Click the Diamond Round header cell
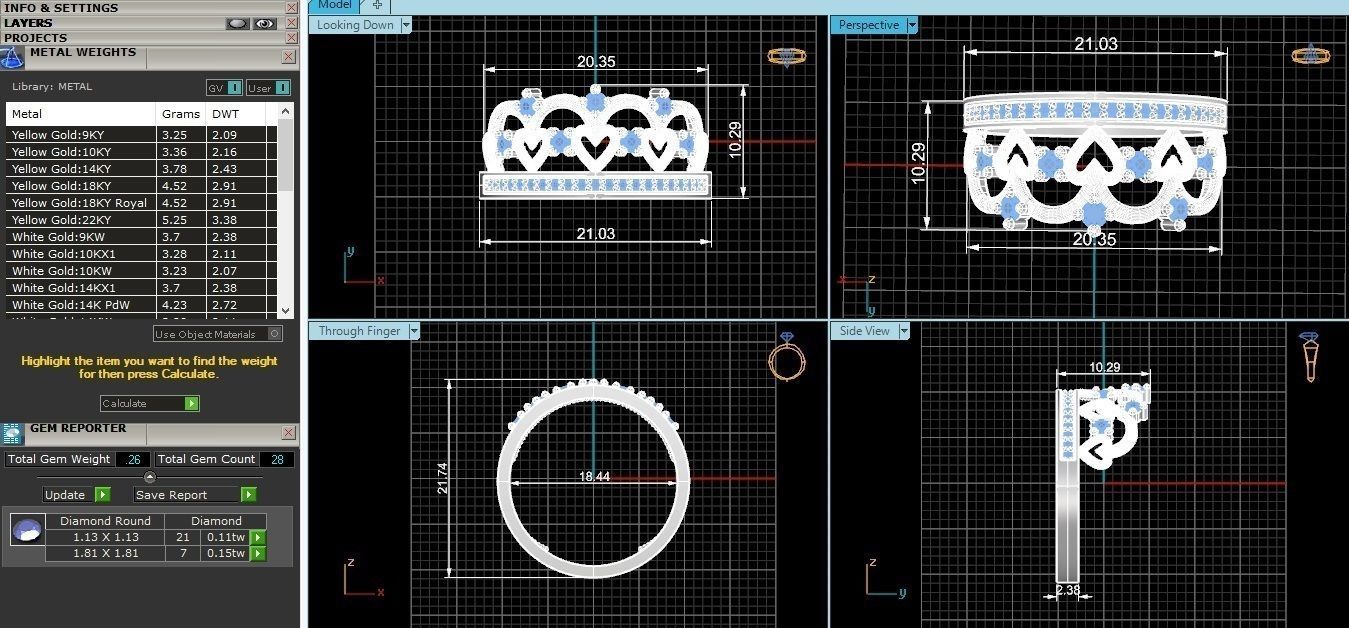The height and width of the screenshot is (628, 1349). [105, 521]
